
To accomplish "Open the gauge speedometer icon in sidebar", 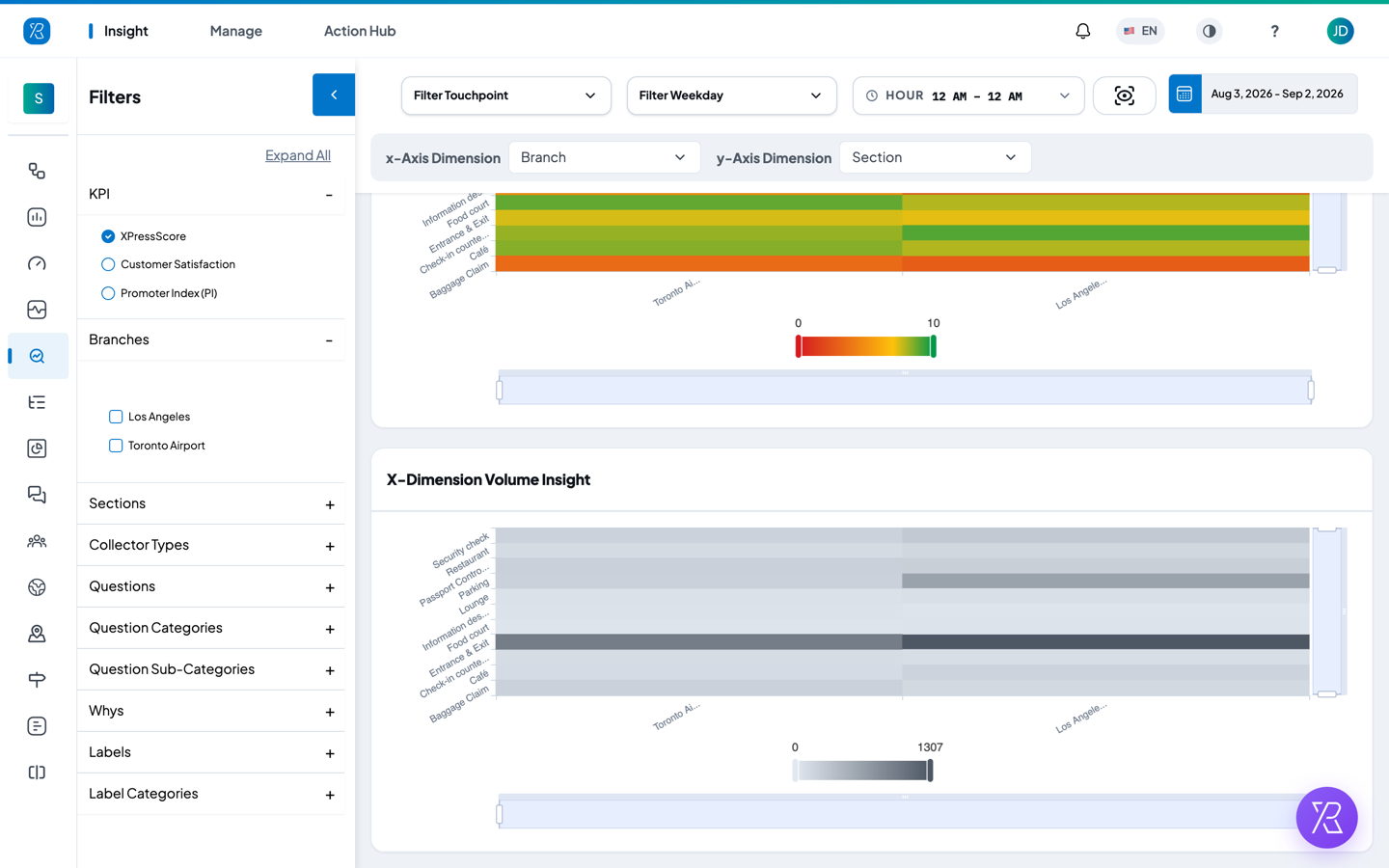I will [37, 263].
